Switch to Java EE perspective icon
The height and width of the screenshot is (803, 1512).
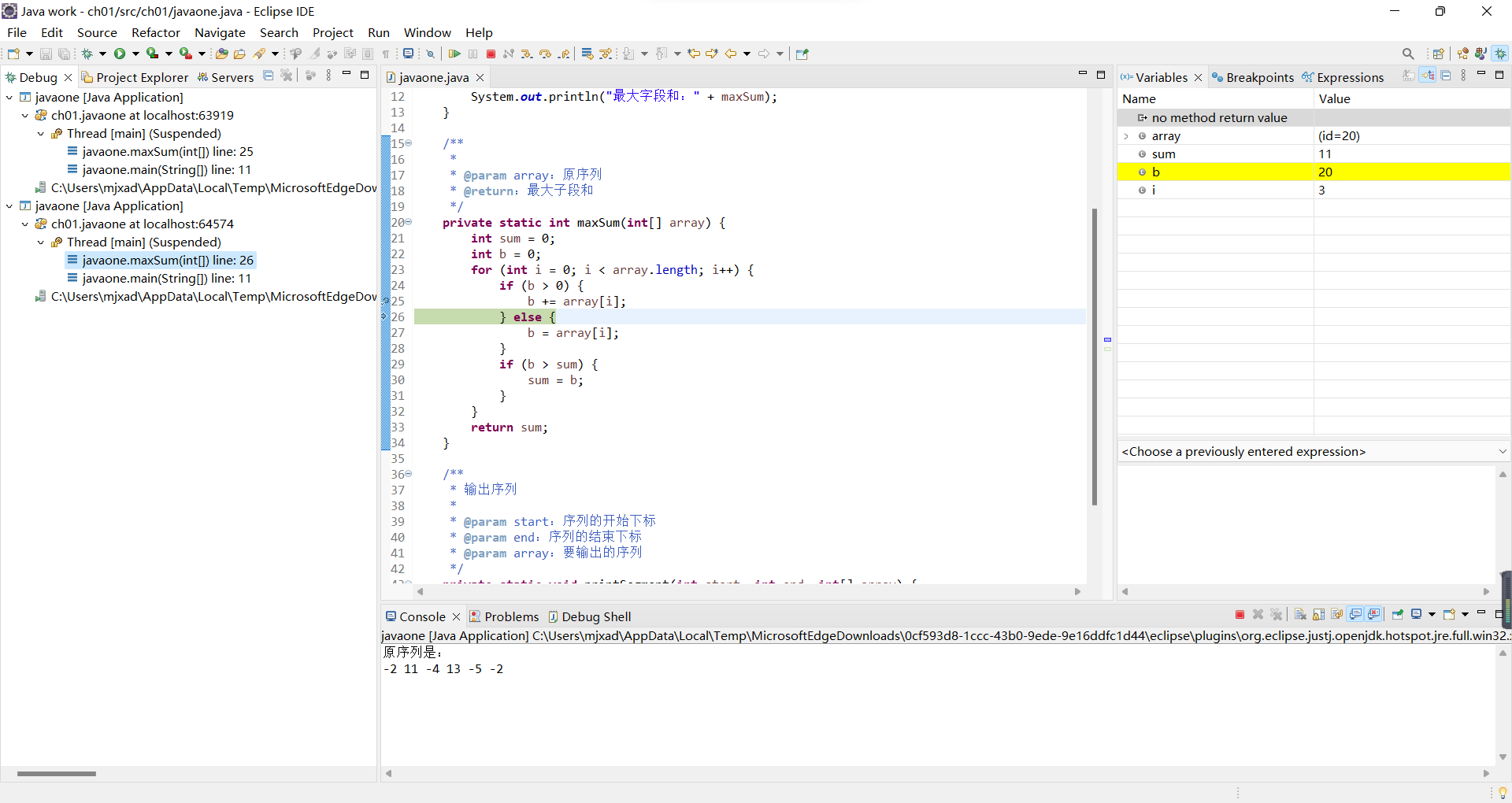point(1463,54)
